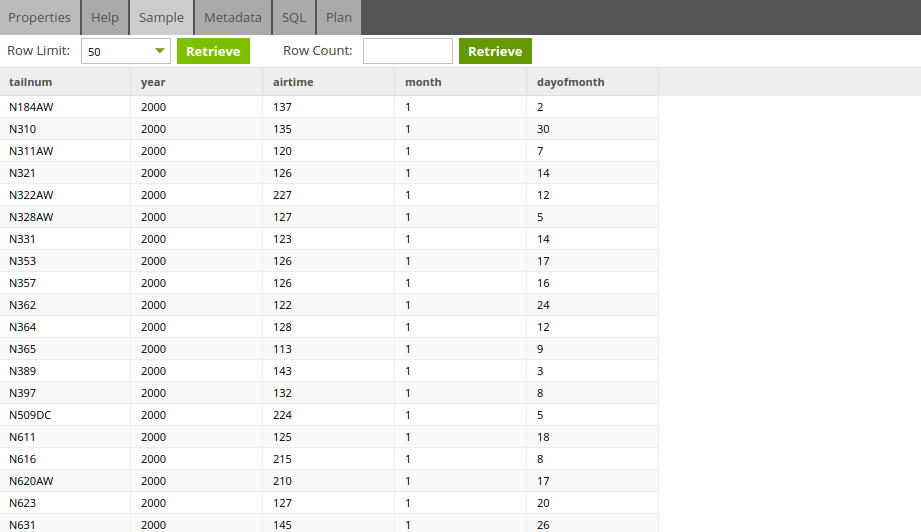Image resolution: width=921 pixels, height=532 pixels.
Task: Select the N509DC tailnum cell
Action: point(65,415)
